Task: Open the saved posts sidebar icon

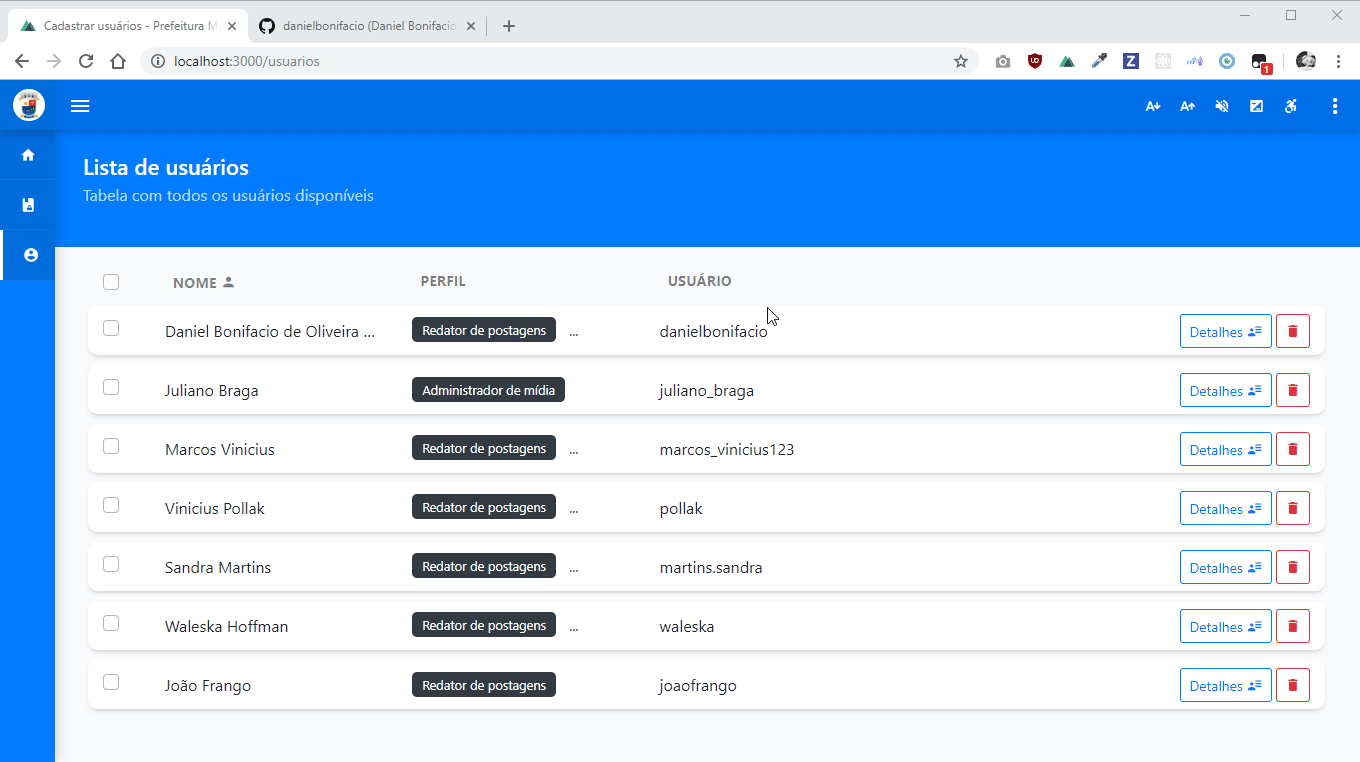Action: click(x=28, y=205)
